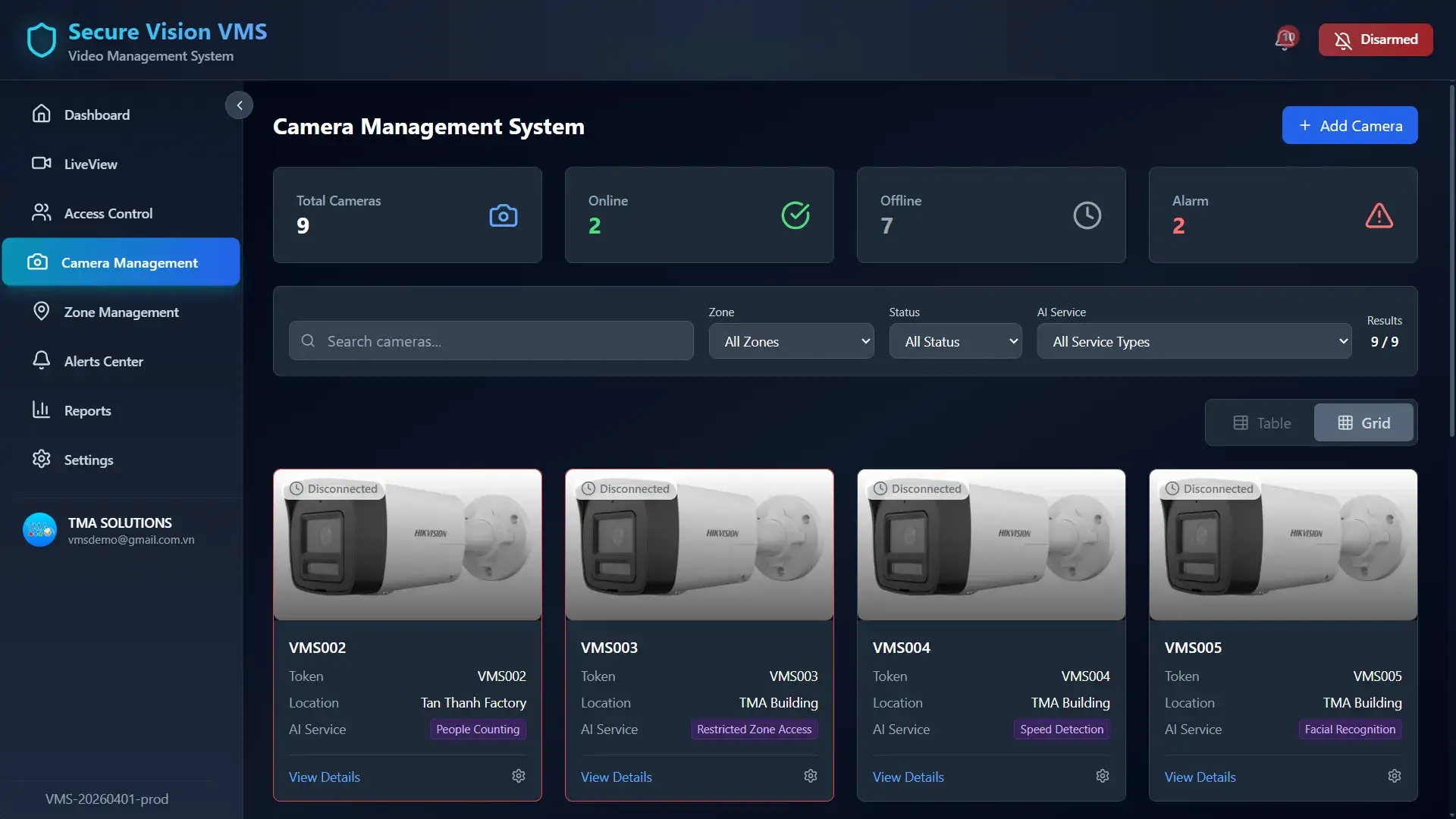The height and width of the screenshot is (819, 1456).
Task: Click the search magnifier icon
Action: point(308,341)
